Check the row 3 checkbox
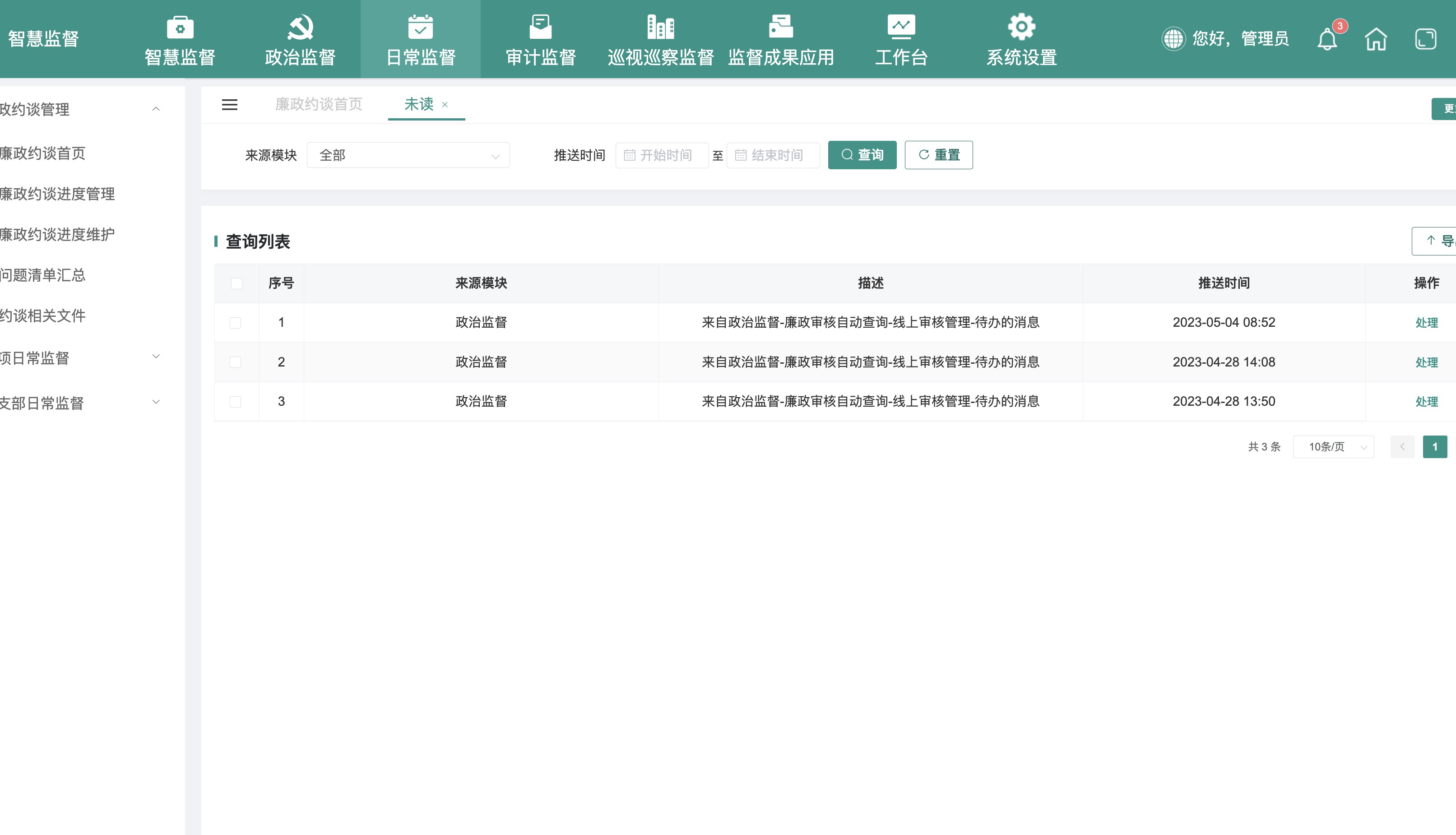1456x835 pixels. coord(235,401)
